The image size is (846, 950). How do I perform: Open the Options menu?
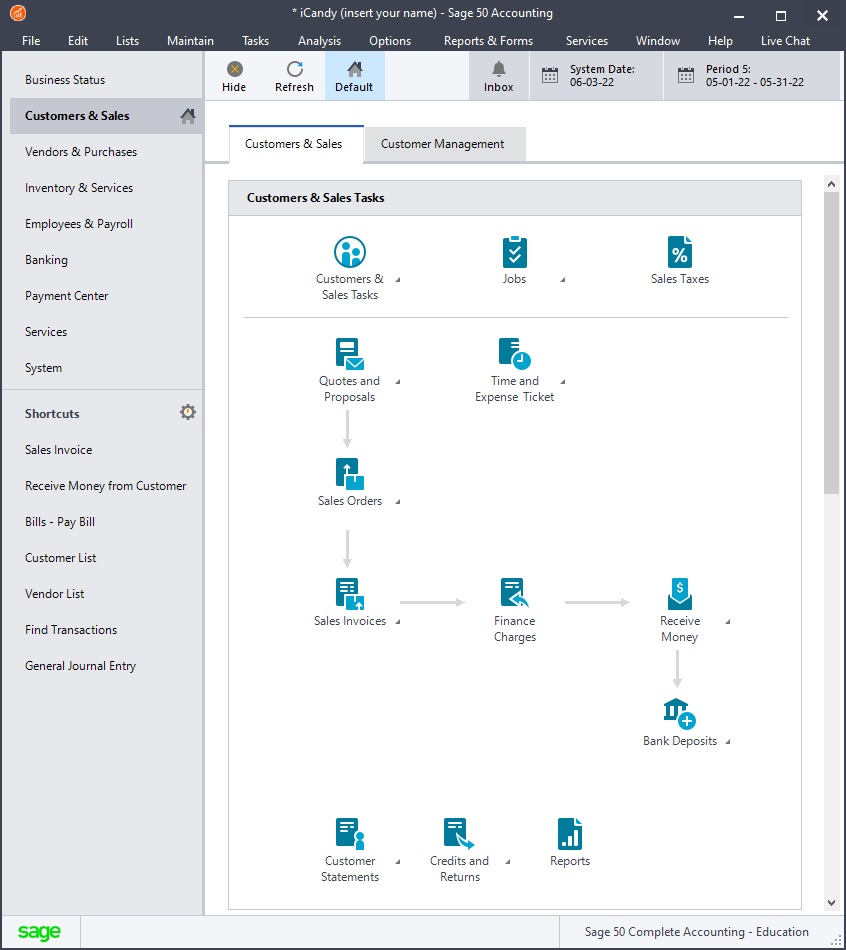(x=390, y=41)
